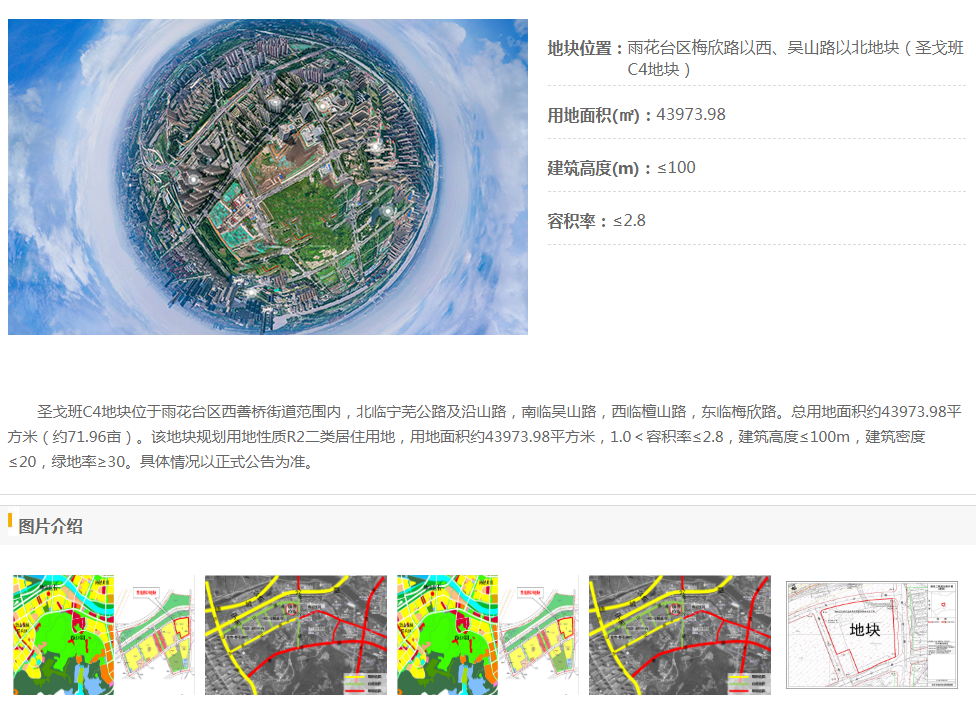Open the second grayscale satellite road map thumbnail
Screen dimensions: 976x706
click(x=679, y=634)
